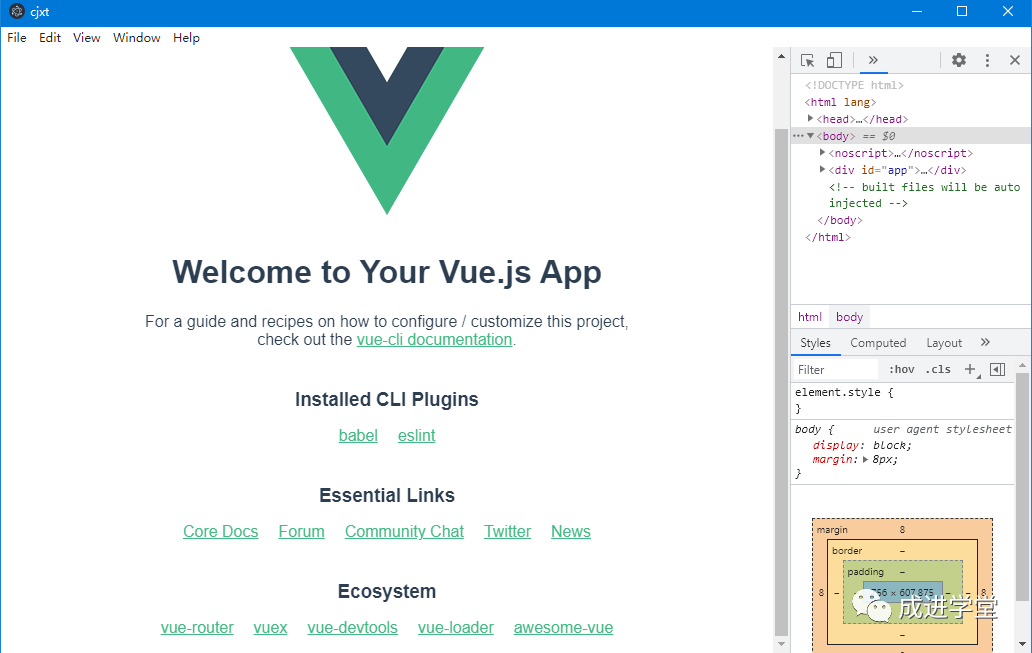Screen dimensions: 1032x653
Task: Open the Community Chat link
Action: coord(404,532)
